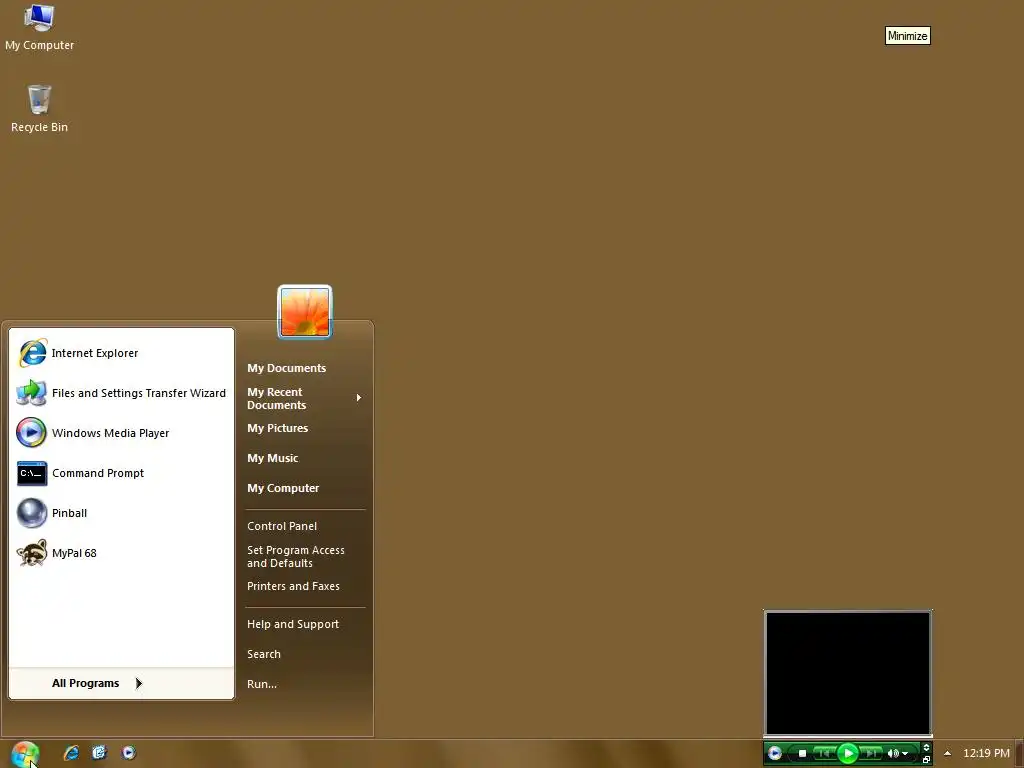This screenshot has height=768, width=1024.
Task: Open Set Program Access and Defaults
Action: point(304,556)
